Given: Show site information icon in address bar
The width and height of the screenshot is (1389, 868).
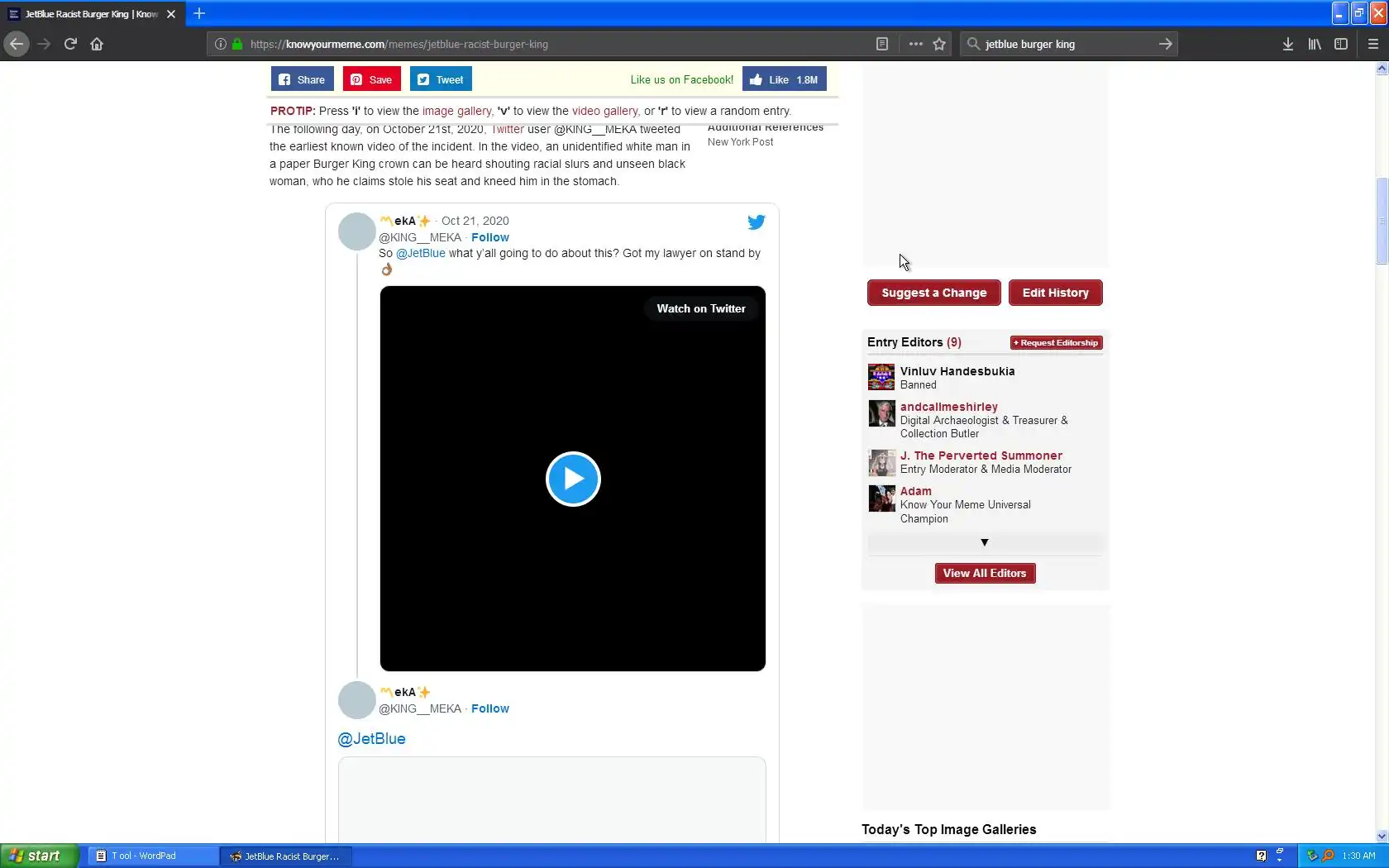Looking at the screenshot, I should pyautogui.click(x=220, y=44).
